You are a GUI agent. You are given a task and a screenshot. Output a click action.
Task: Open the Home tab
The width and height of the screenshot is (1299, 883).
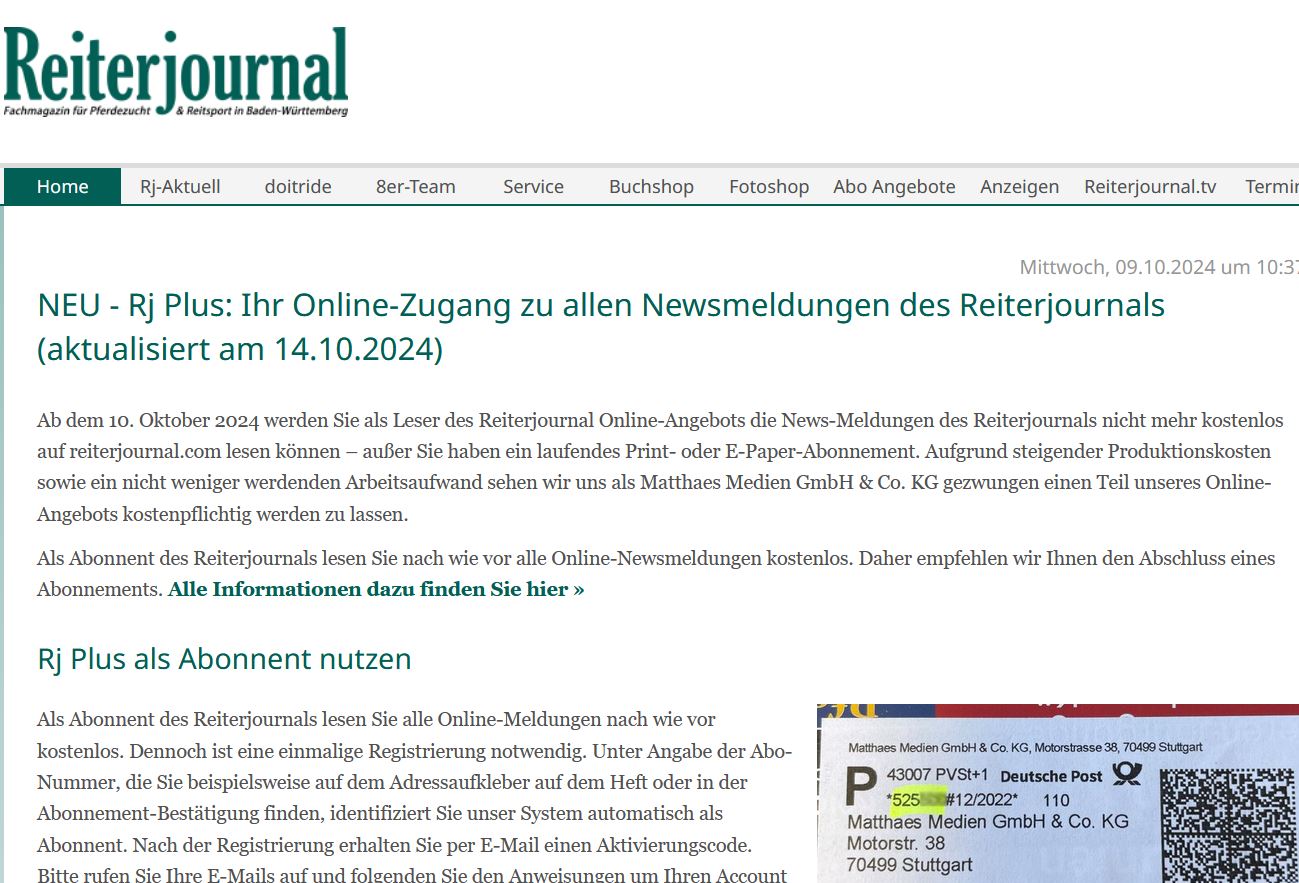point(62,187)
